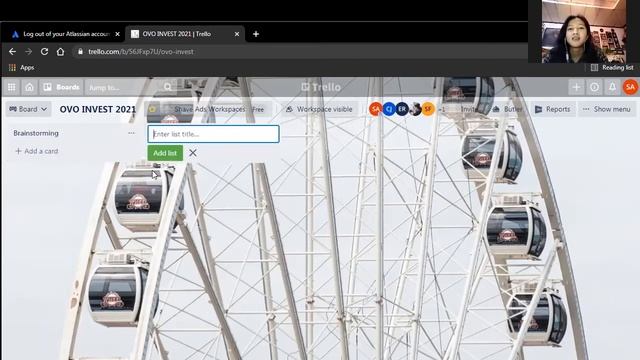The height and width of the screenshot is (360, 640).
Task: Click Add a card in Brainstorming
Action: click(x=37, y=151)
